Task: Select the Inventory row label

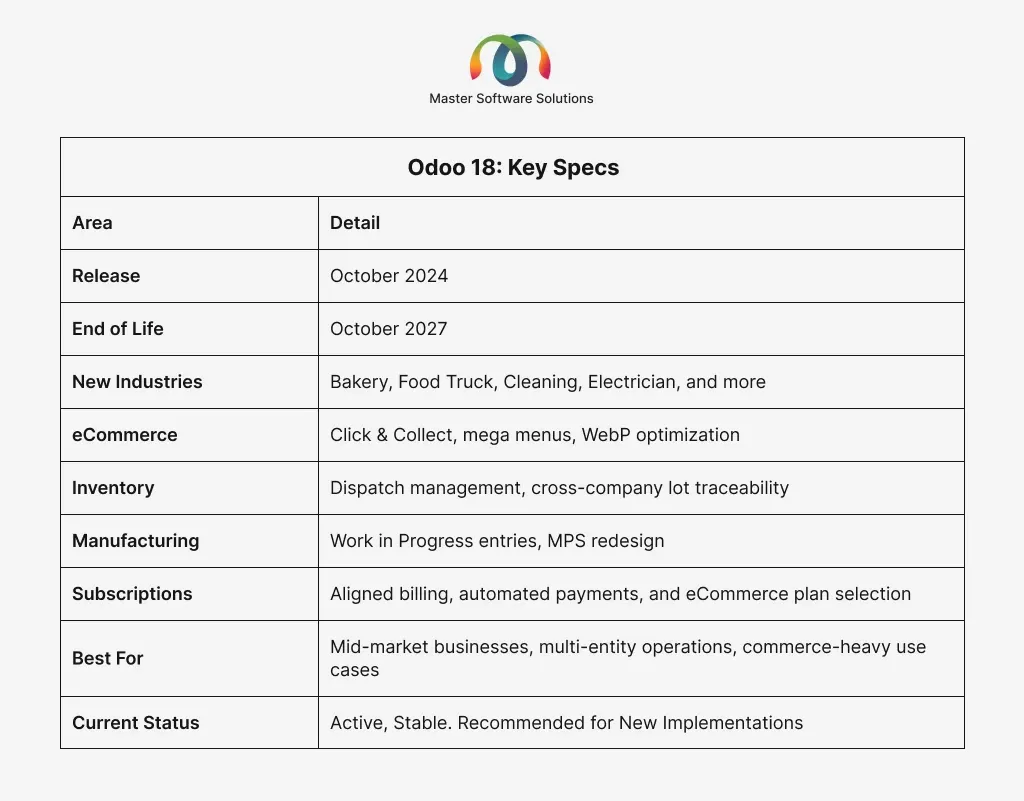Action: [x=113, y=488]
